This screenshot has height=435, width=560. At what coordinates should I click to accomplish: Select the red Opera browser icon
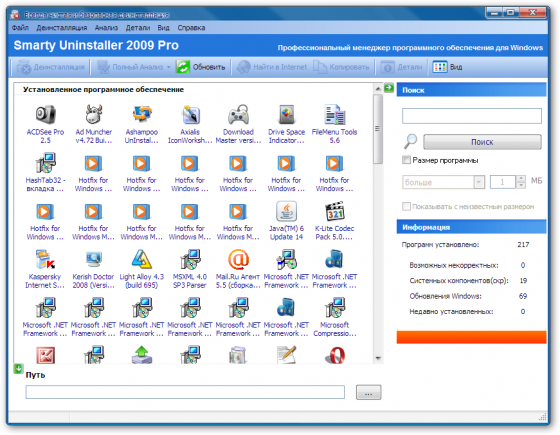pos(335,355)
